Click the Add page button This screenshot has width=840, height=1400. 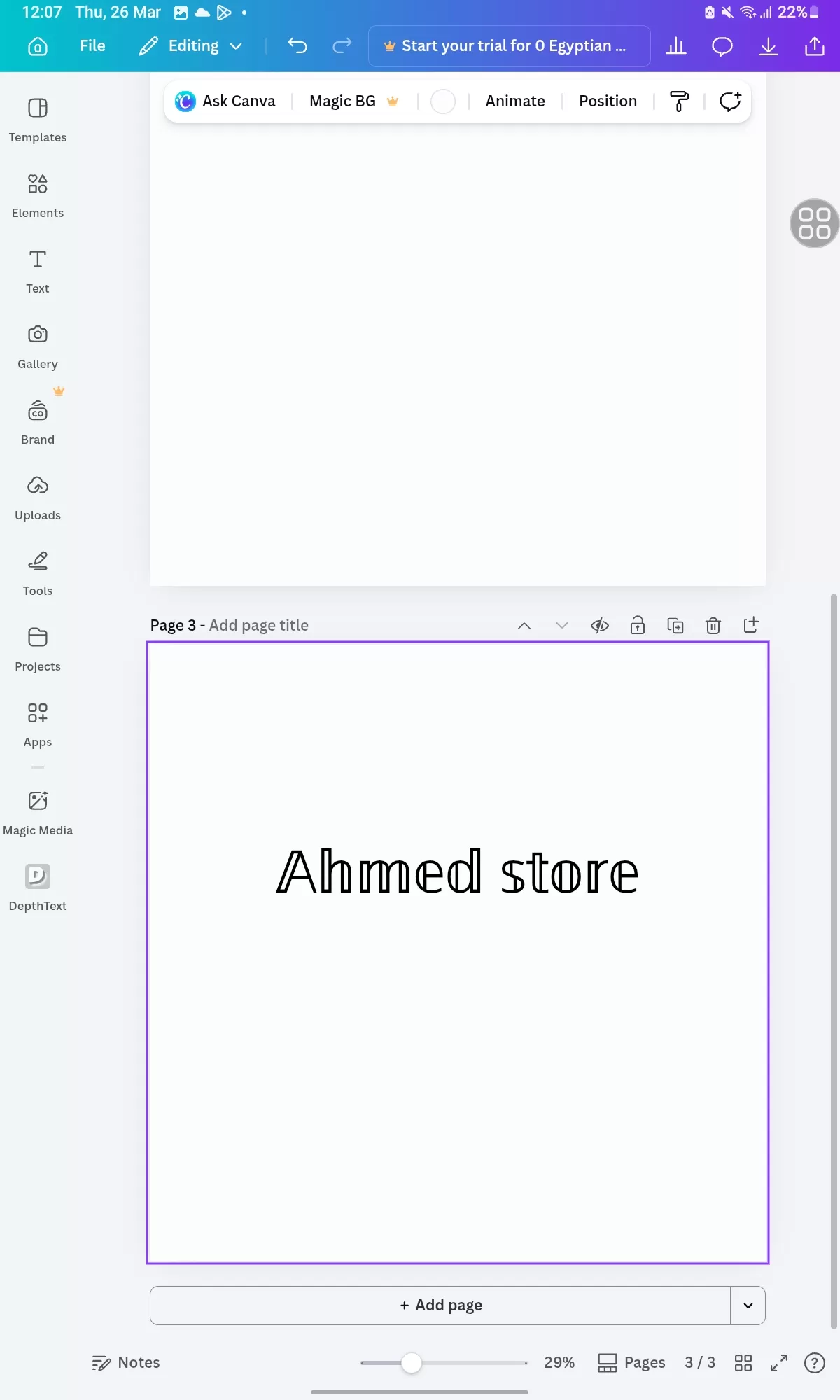pos(440,1305)
